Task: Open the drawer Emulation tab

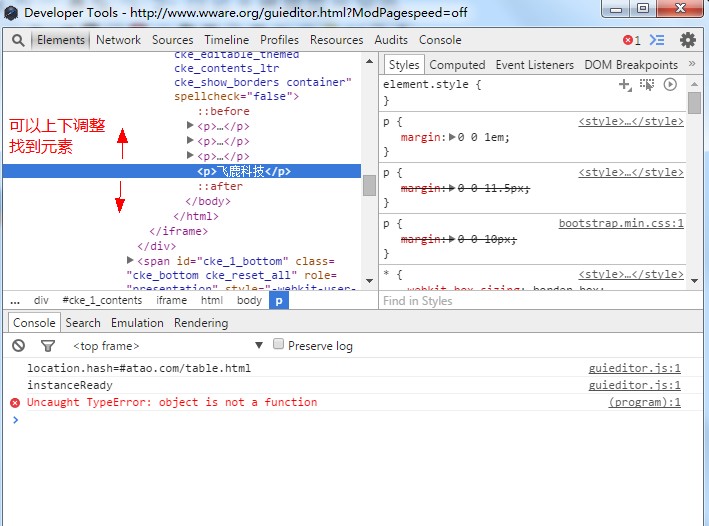Action: coord(137,323)
